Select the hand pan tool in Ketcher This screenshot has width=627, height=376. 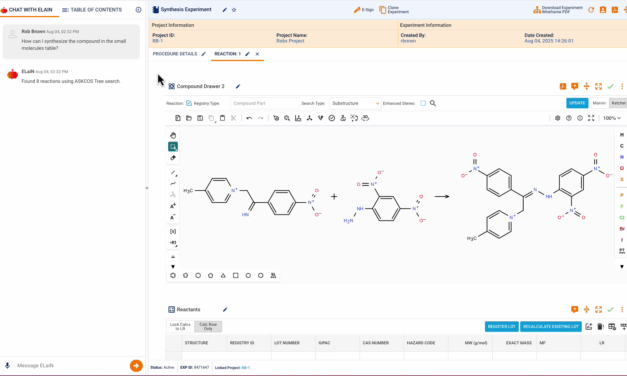173,136
